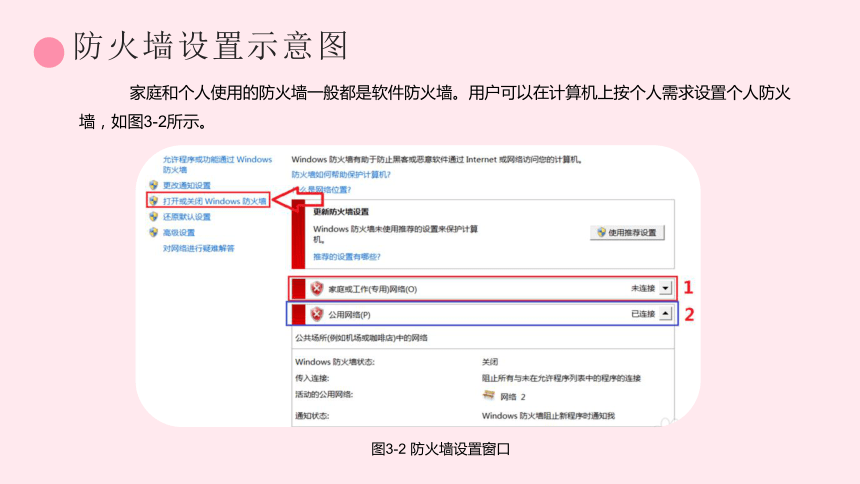860x484 pixels.
Task: Click the 网络 2 network icon
Action: [489, 395]
